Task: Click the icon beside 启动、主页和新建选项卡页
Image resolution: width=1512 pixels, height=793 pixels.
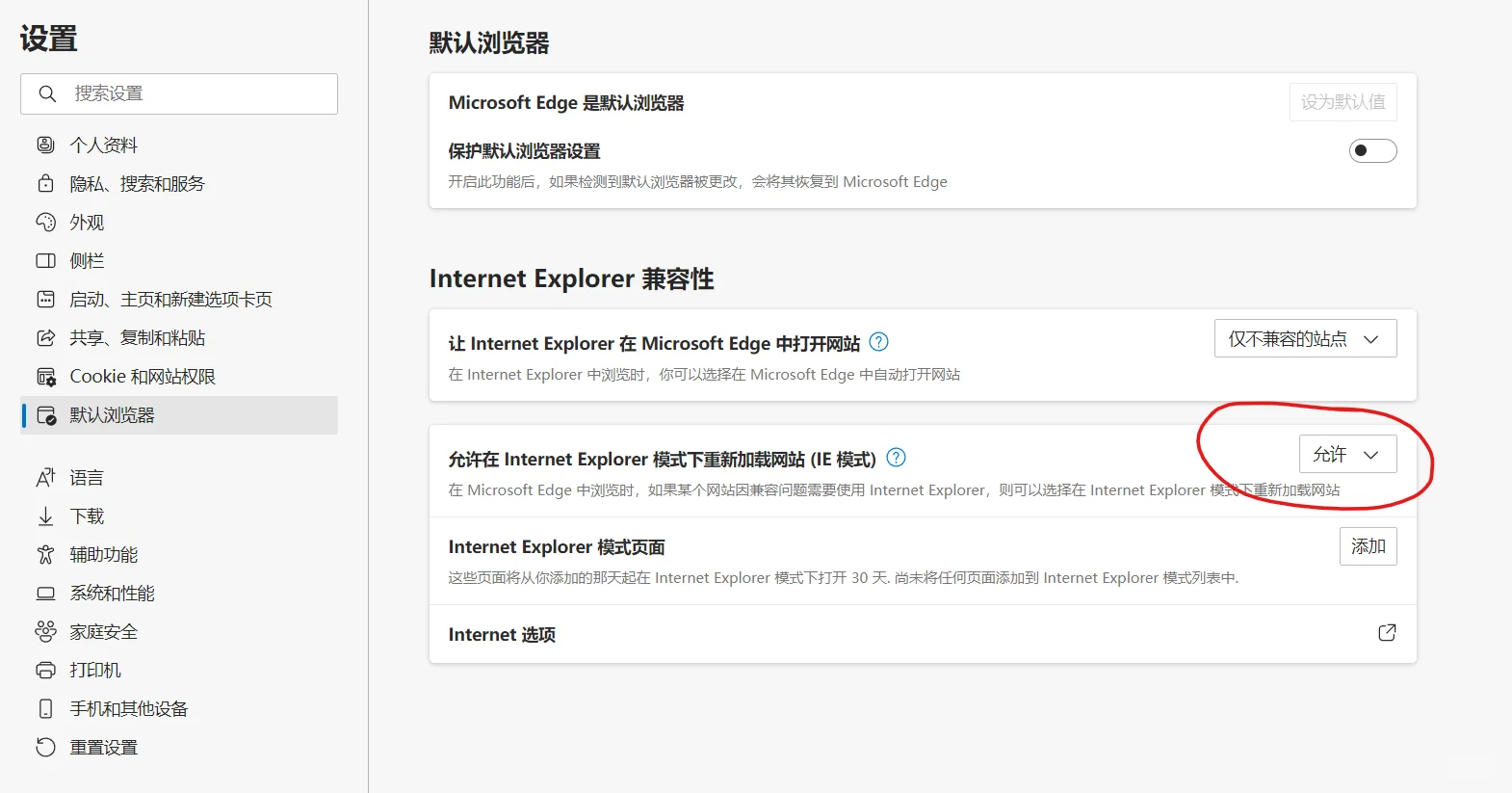Action: coord(45,299)
